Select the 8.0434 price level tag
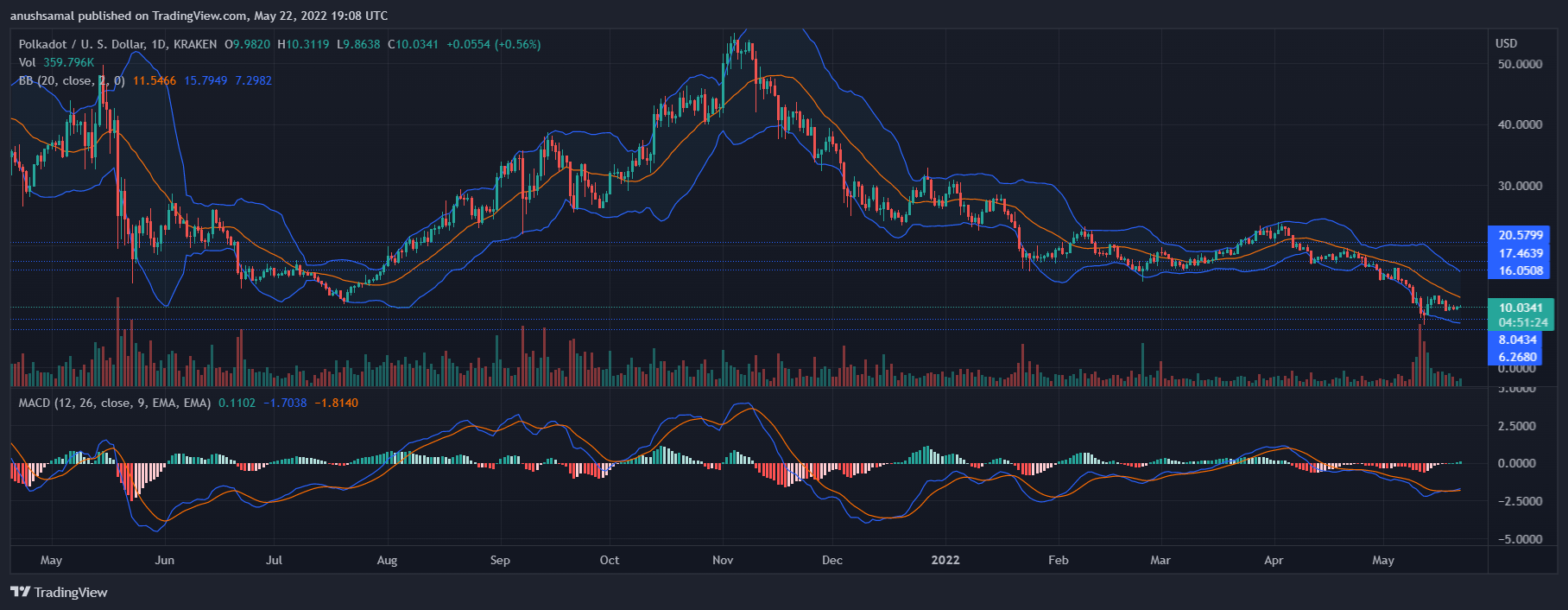This screenshot has width=1568, height=610. click(x=1517, y=340)
